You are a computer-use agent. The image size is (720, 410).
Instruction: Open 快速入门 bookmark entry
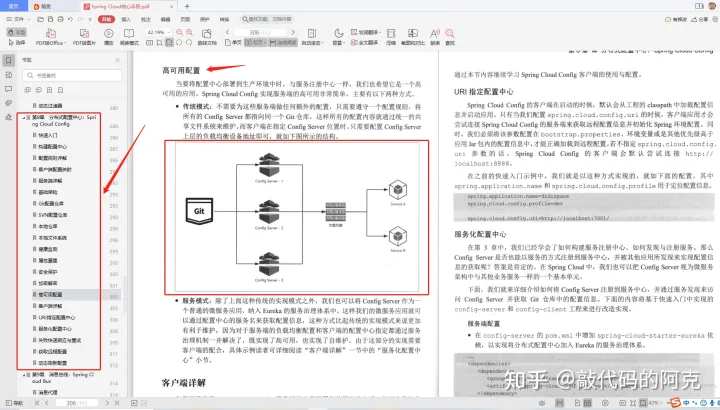coord(48,135)
